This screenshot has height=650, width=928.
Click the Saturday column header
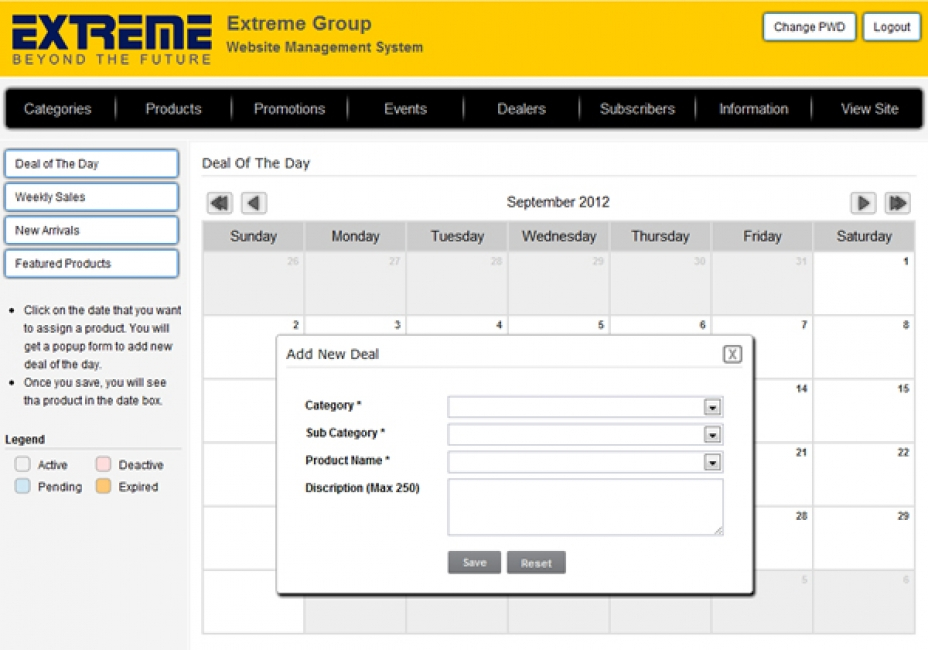coord(864,236)
